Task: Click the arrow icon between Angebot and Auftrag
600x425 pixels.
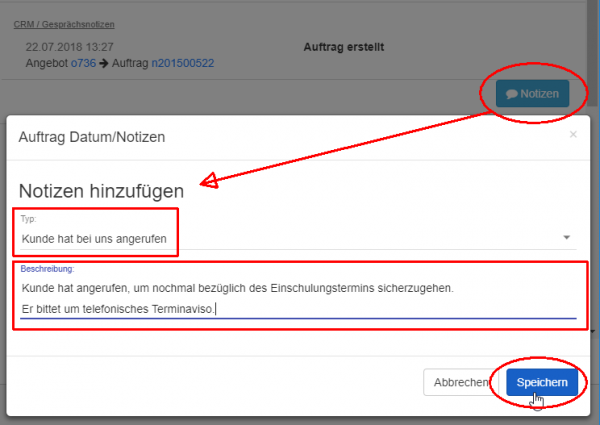Action: 104,63
